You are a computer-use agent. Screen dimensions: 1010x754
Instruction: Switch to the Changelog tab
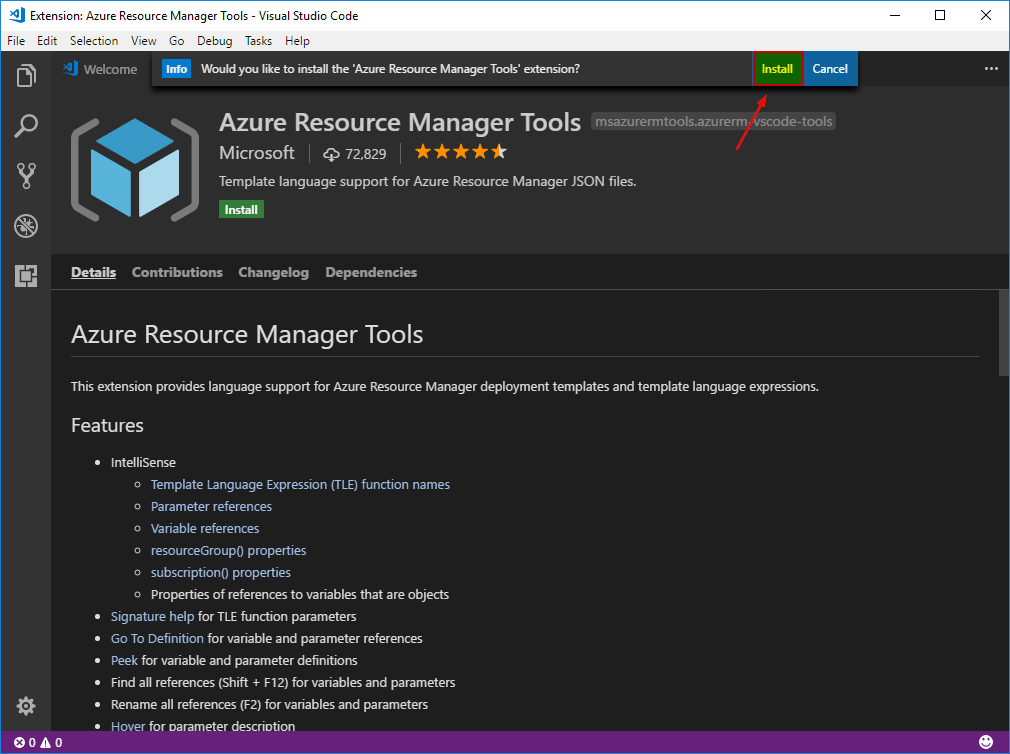(274, 272)
